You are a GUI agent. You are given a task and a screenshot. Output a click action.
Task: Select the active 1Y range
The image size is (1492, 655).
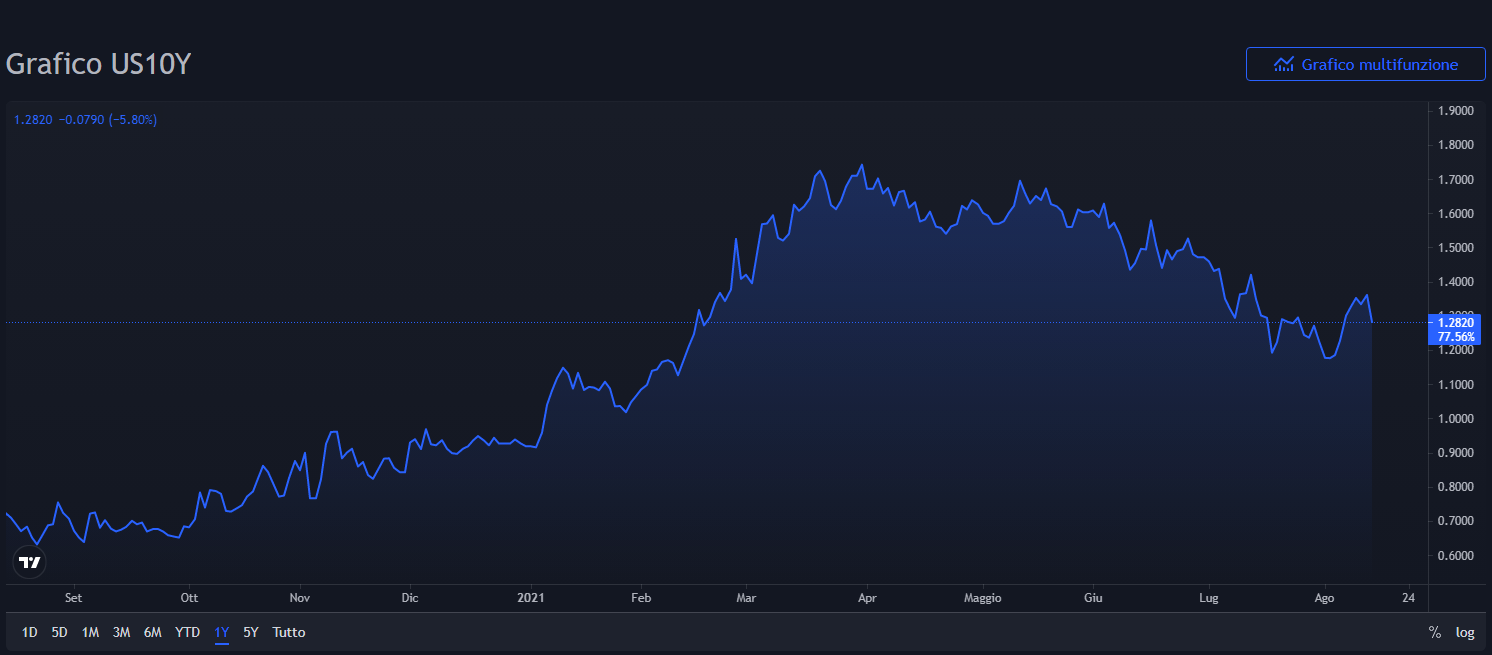click(222, 632)
